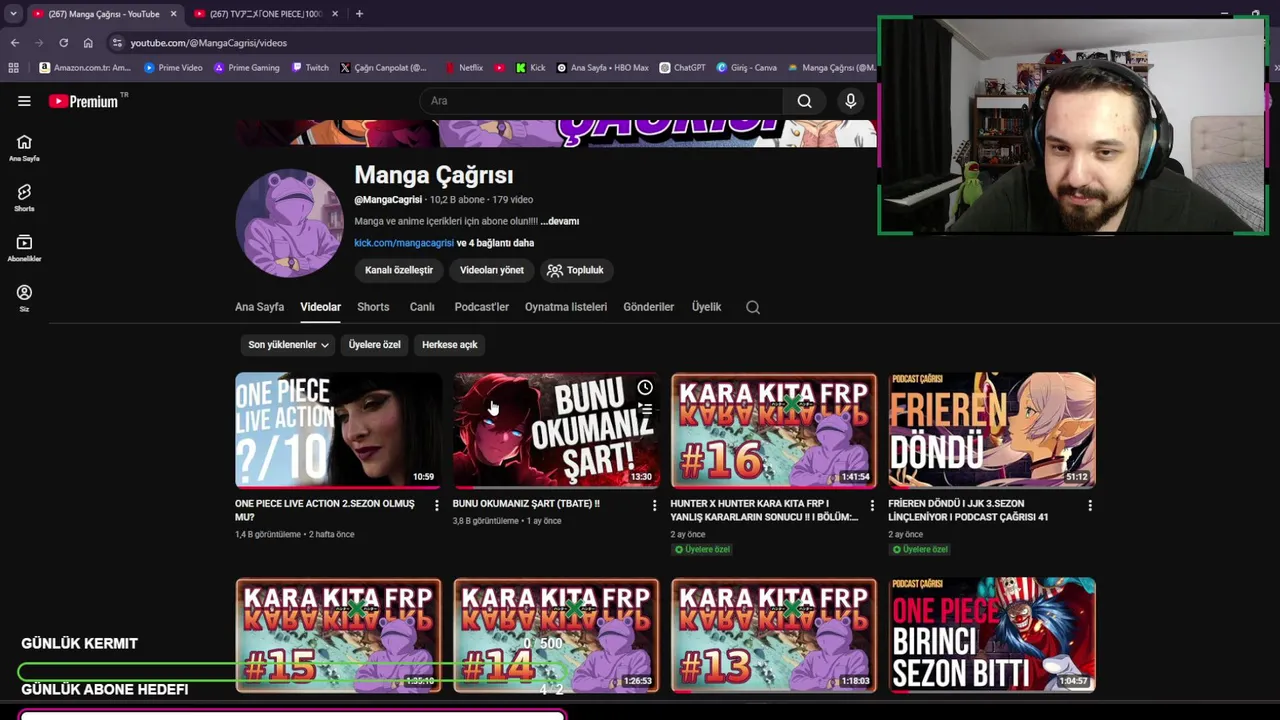Open the Twitch bookmark
Viewport: 1280px width, 720px height.
click(311, 68)
